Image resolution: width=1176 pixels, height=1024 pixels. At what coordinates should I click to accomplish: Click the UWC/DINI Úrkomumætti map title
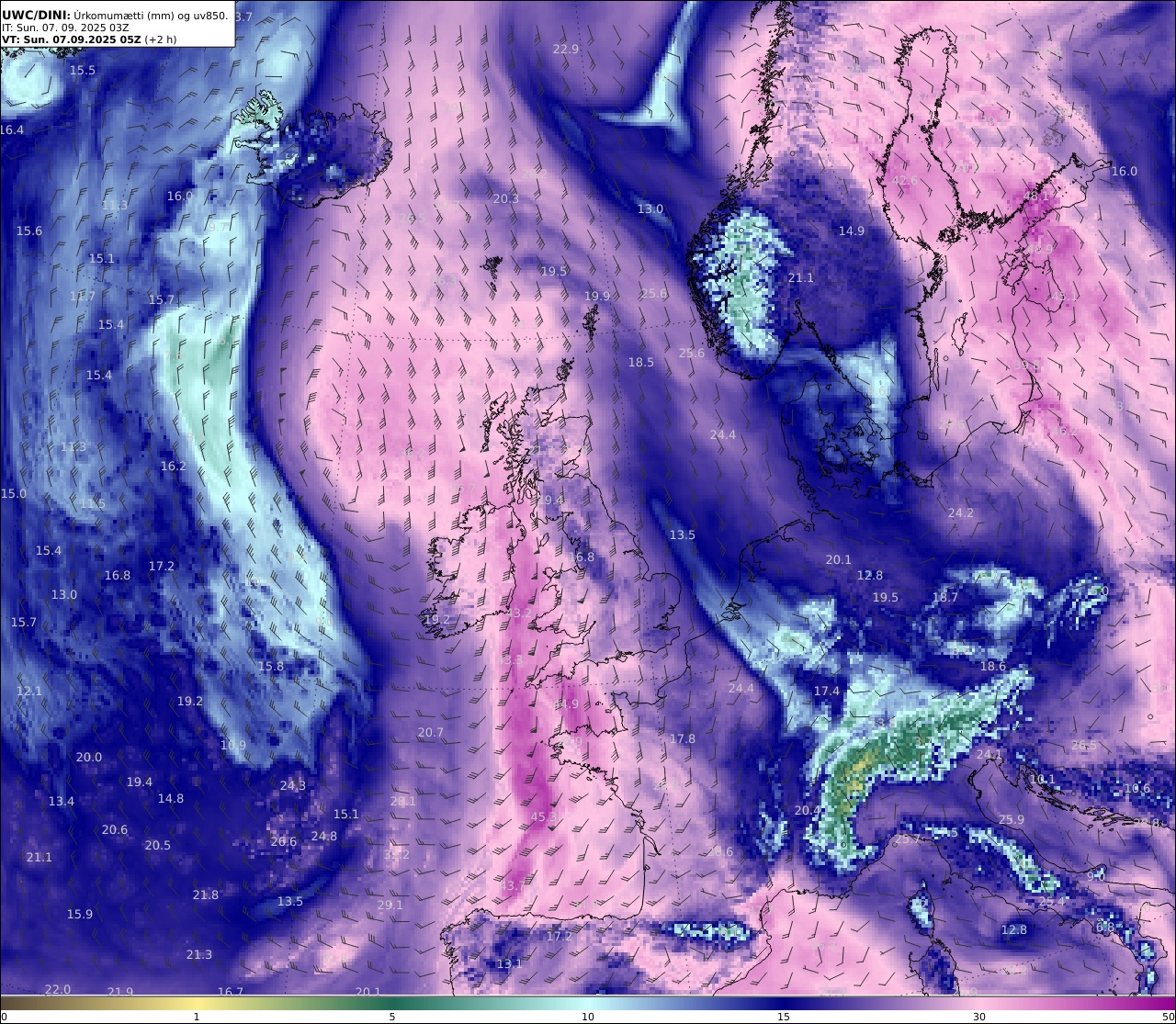click(x=116, y=15)
